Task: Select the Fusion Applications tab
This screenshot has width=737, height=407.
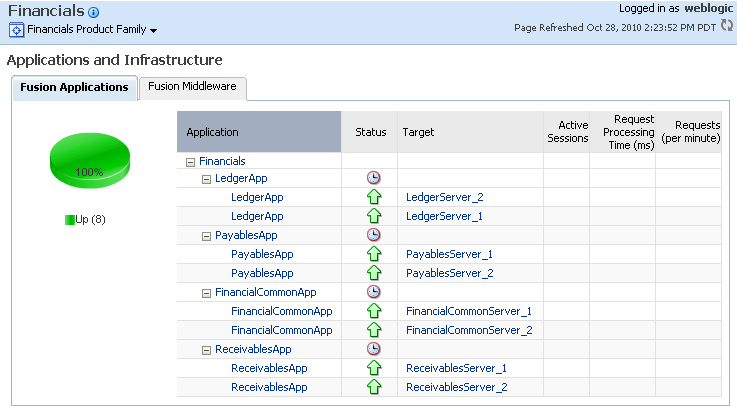Action: tap(74, 87)
